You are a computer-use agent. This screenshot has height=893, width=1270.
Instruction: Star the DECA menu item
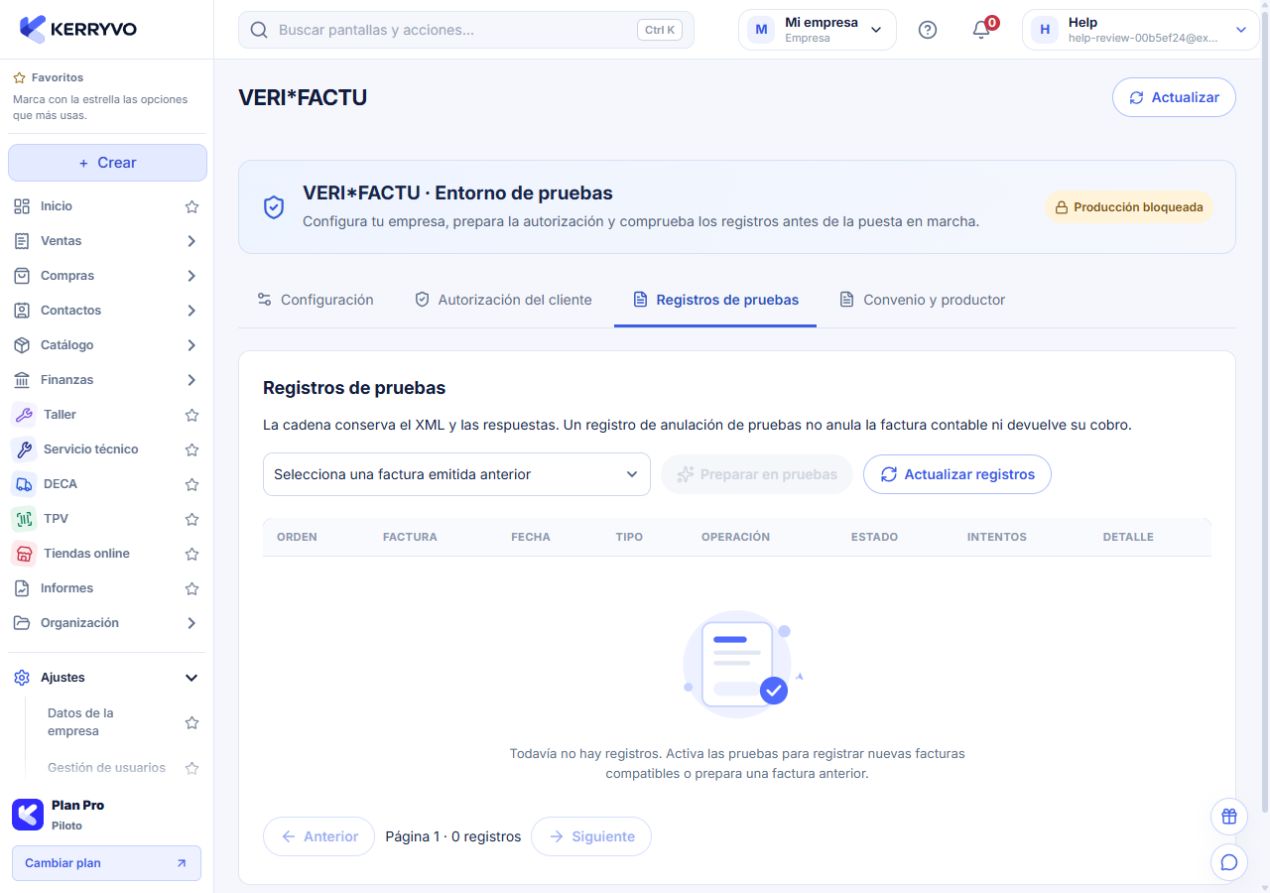pyautogui.click(x=192, y=484)
